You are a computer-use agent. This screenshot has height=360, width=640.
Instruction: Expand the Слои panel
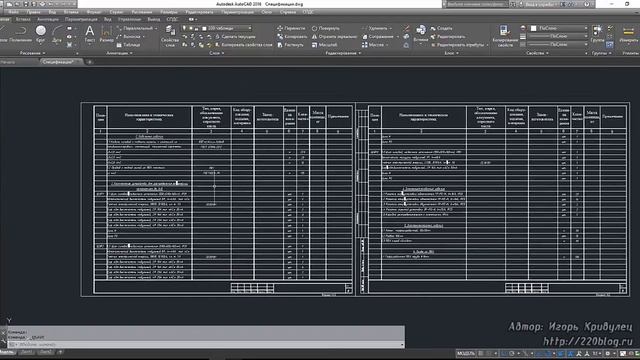pyautogui.click(x=216, y=53)
